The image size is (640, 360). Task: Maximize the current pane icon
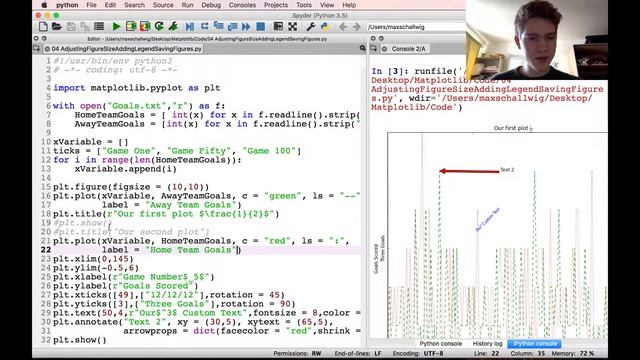278,27
